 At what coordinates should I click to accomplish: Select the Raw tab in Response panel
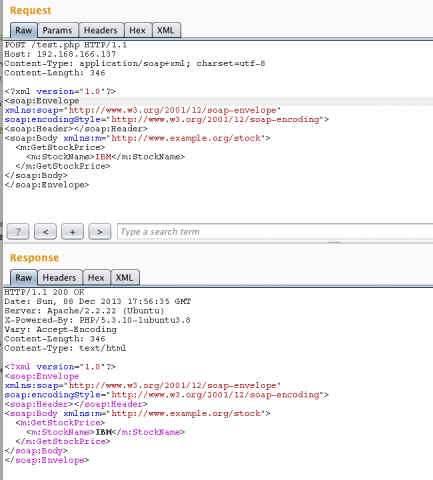(24, 278)
